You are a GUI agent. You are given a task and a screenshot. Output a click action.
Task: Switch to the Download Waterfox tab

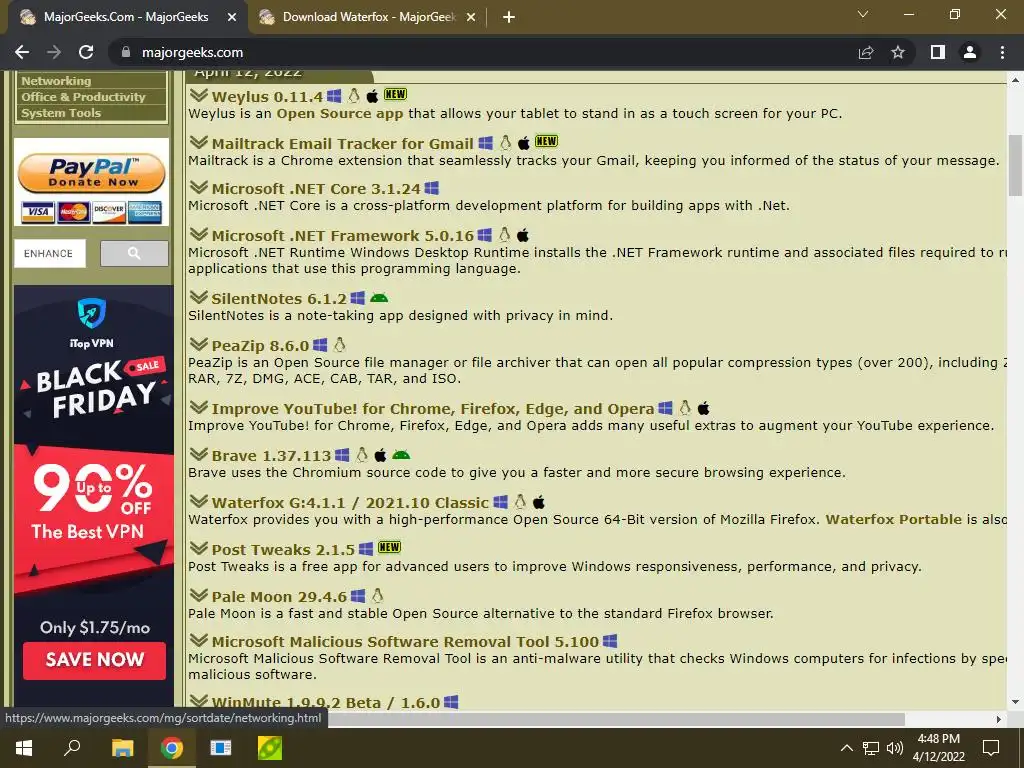point(368,17)
